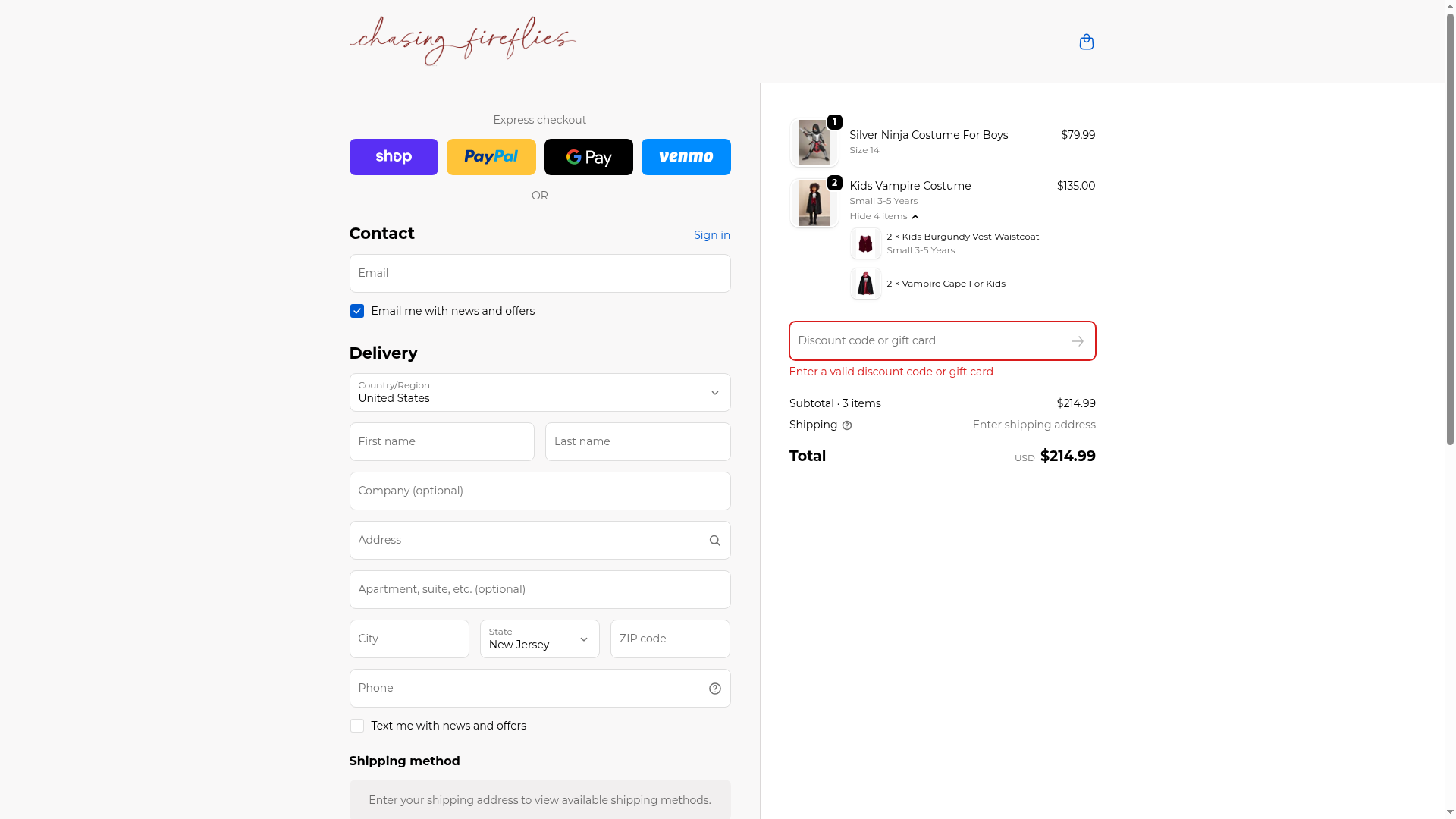Check out with Shop Pay
The height and width of the screenshot is (819, 1456).
pos(394,157)
